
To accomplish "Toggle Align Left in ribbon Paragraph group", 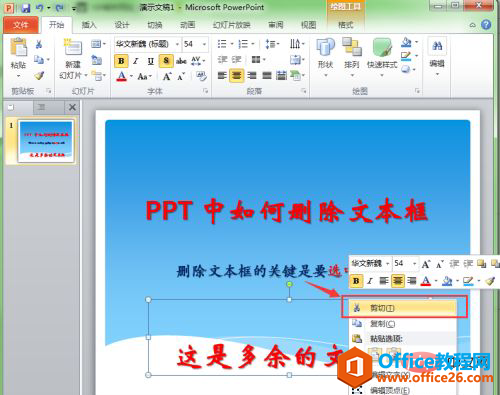I will [x=222, y=76].
